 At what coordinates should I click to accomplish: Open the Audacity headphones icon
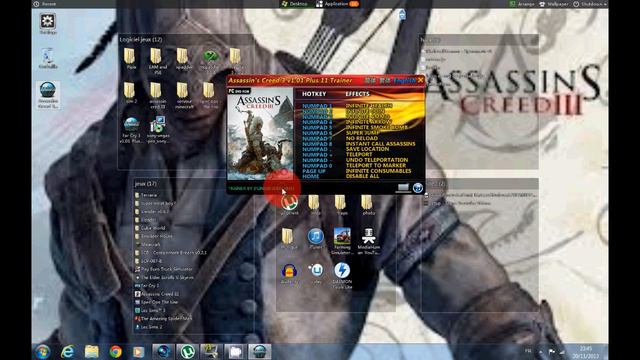click(x=289, y=273)
